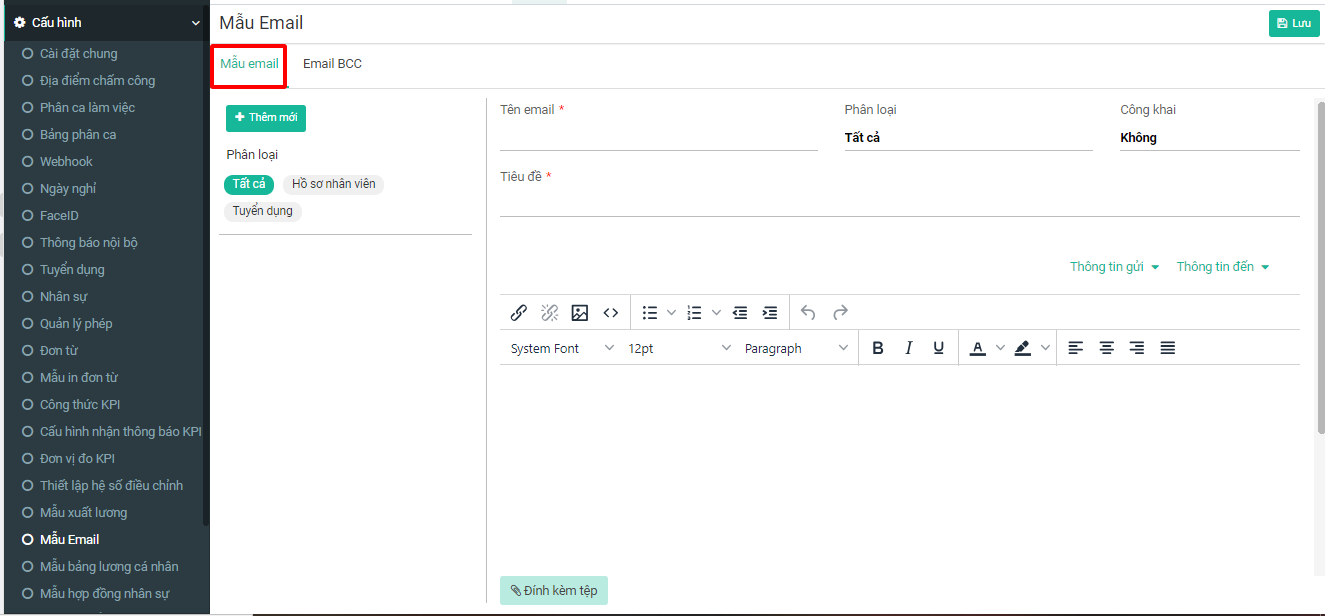The width and height of the screenshot is (1325, 616).
Task: Center align the text
Action: click(1106, 348)
